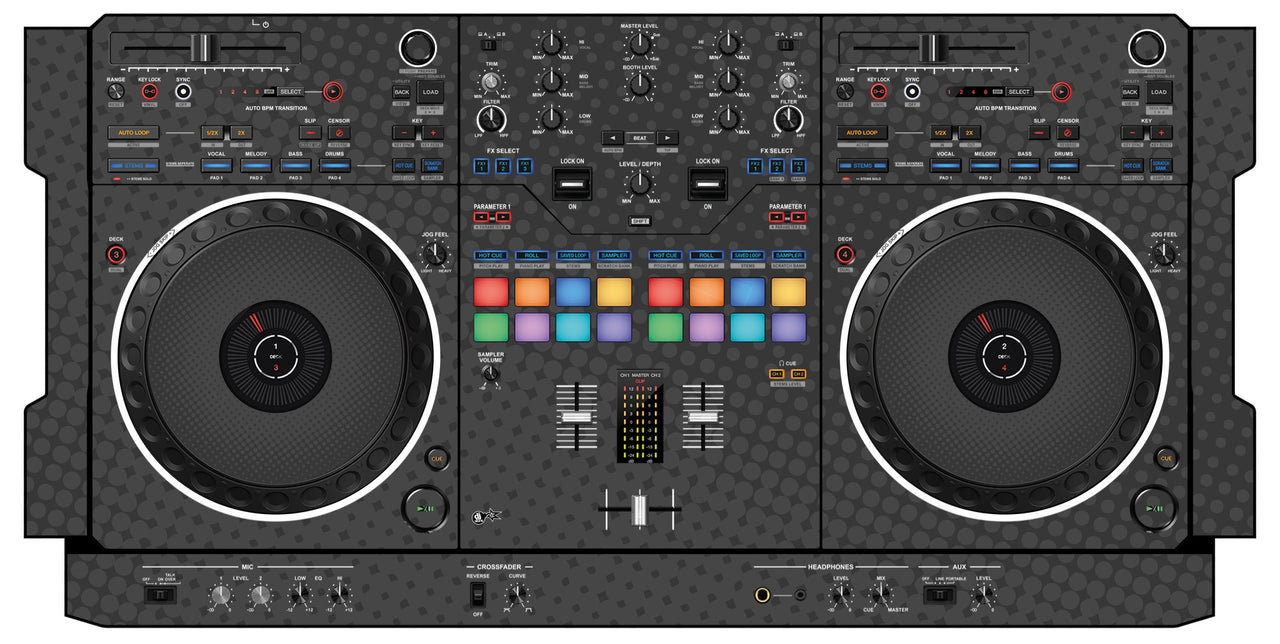Viewport: 1280px width, 644px height.
Task: Click the crossfader handle
Action: tap(640, 509)
